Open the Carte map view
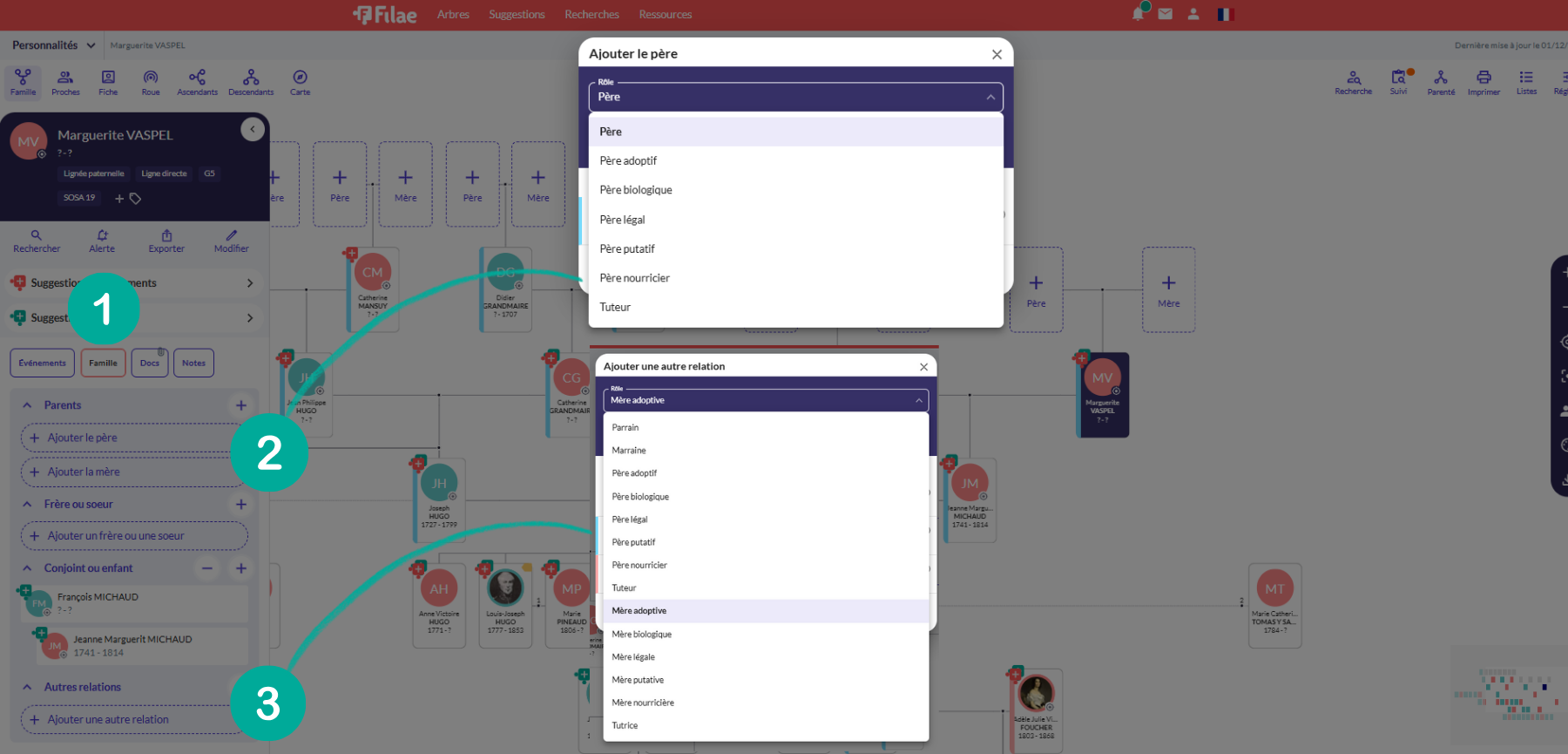 [x=300, y=82]
